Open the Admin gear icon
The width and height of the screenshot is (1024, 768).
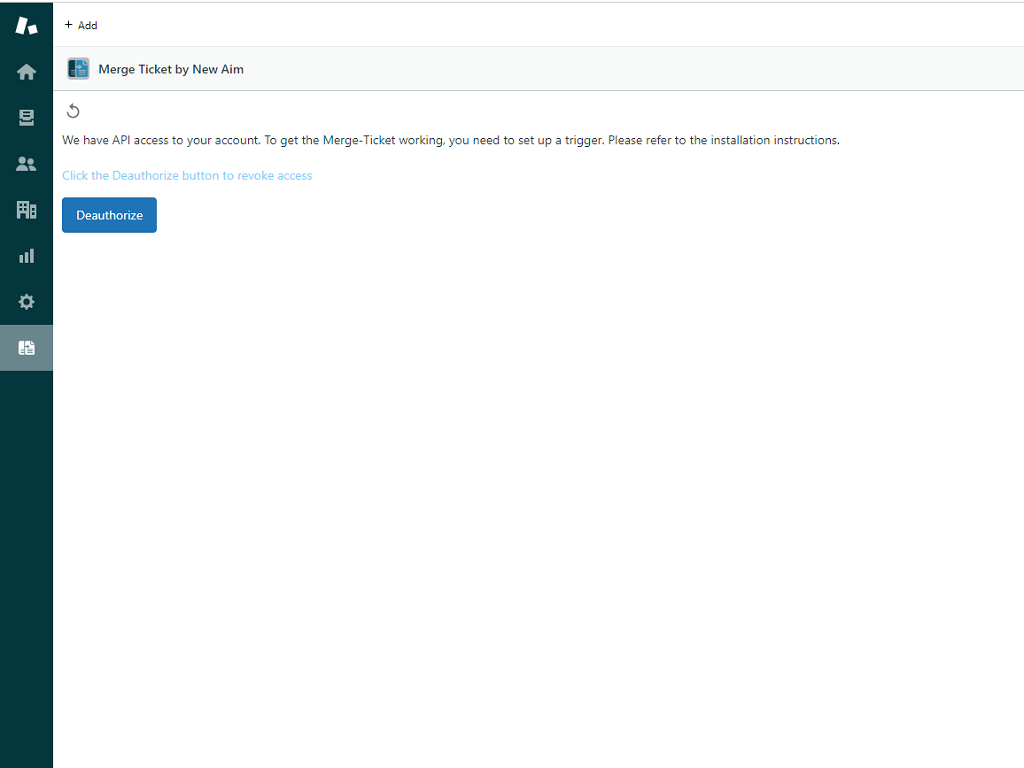[26, 302]
